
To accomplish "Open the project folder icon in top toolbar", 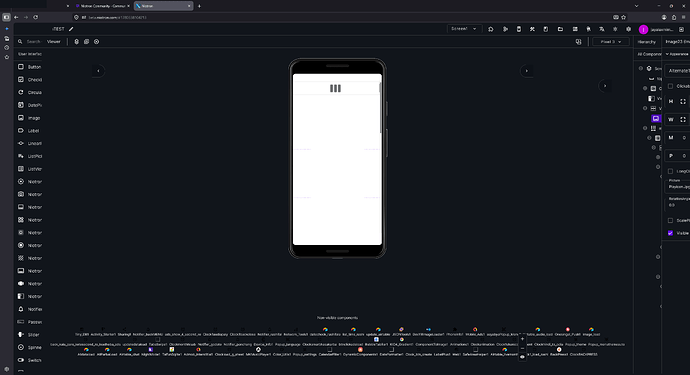I will click(560, 29).
